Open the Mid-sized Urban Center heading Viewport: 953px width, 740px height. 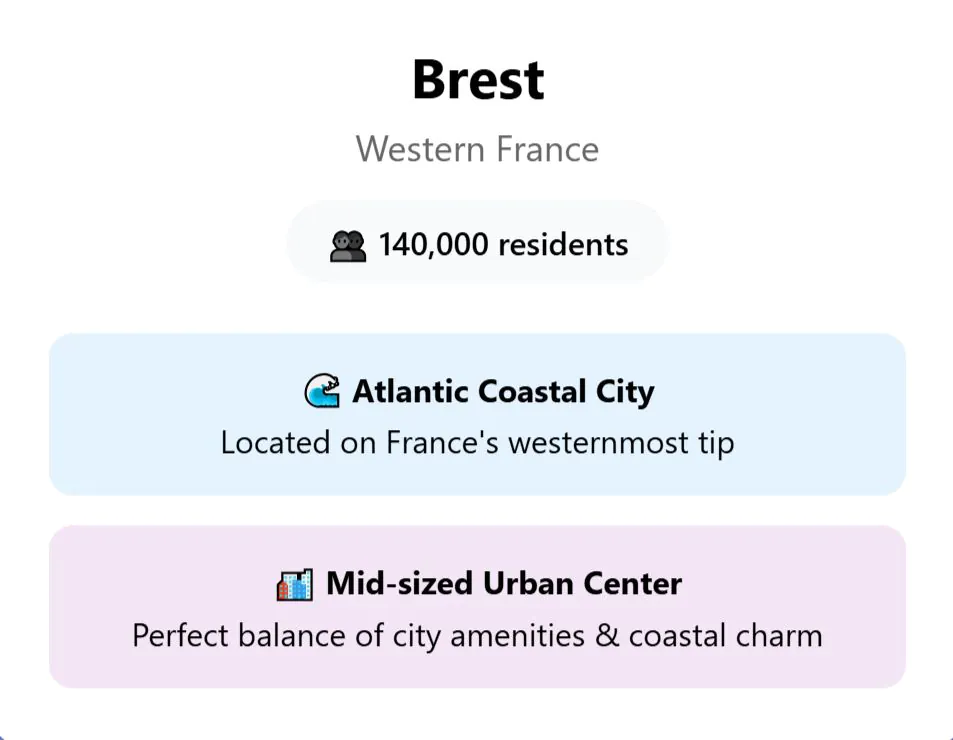[503, 584]
